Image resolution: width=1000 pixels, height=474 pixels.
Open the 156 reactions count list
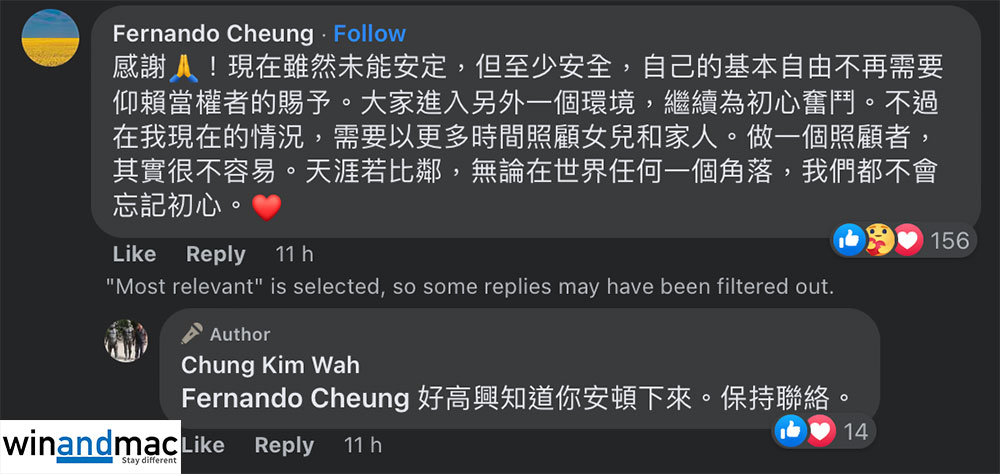(950, 240)
